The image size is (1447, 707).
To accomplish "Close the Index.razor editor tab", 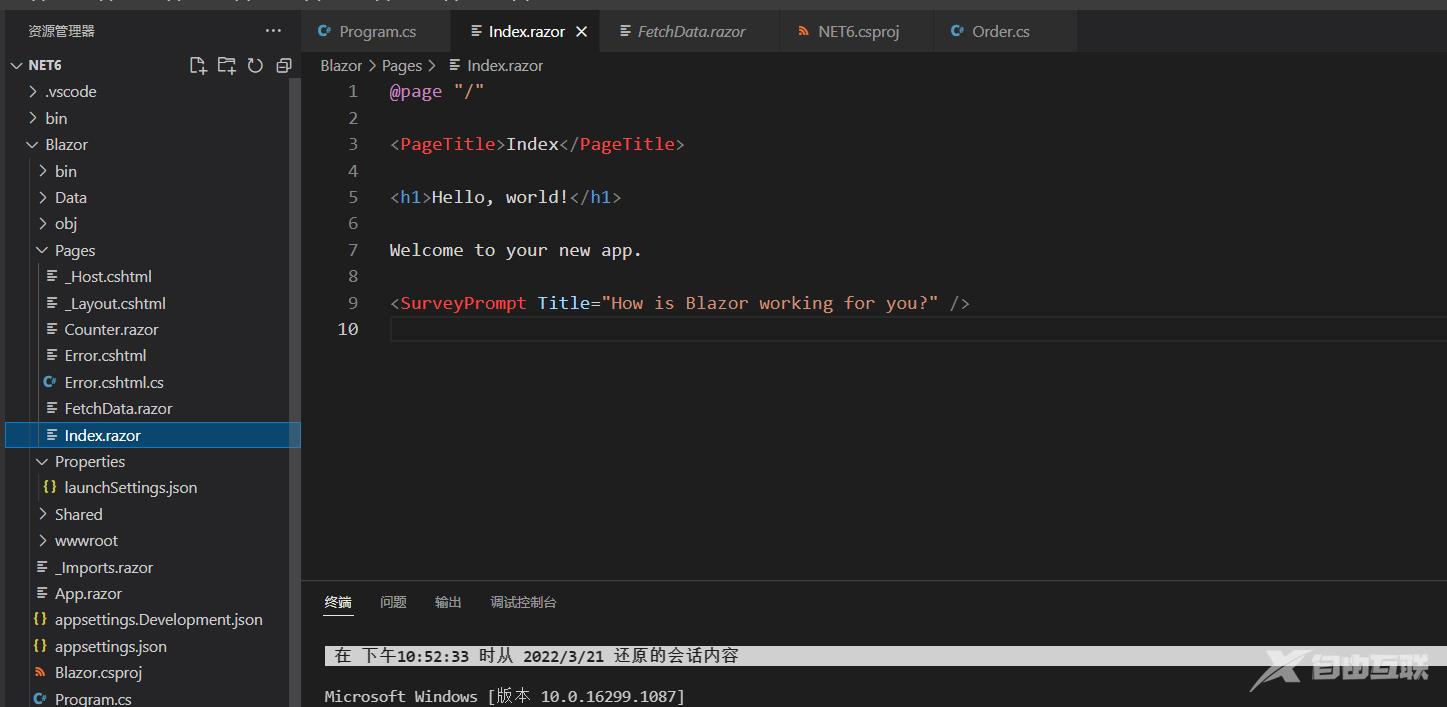I will pos(581,32).
